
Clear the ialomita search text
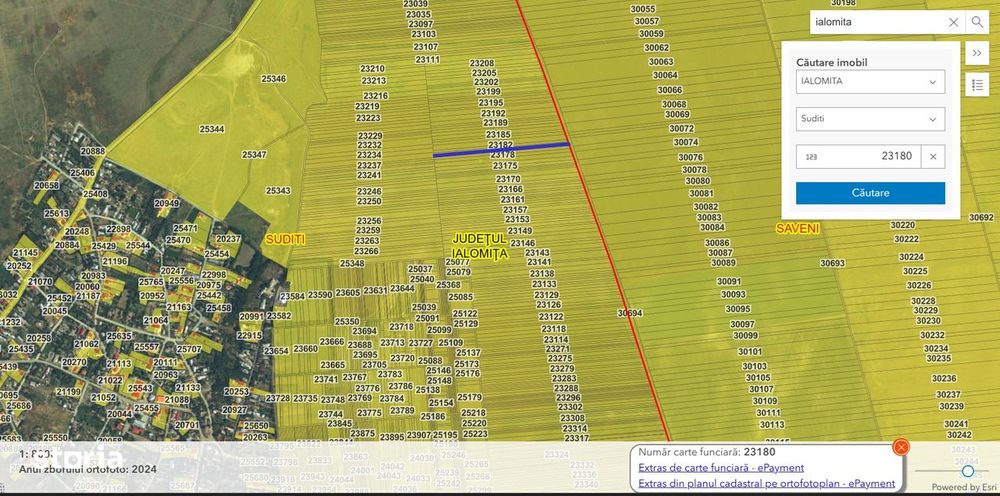(953, 22)
